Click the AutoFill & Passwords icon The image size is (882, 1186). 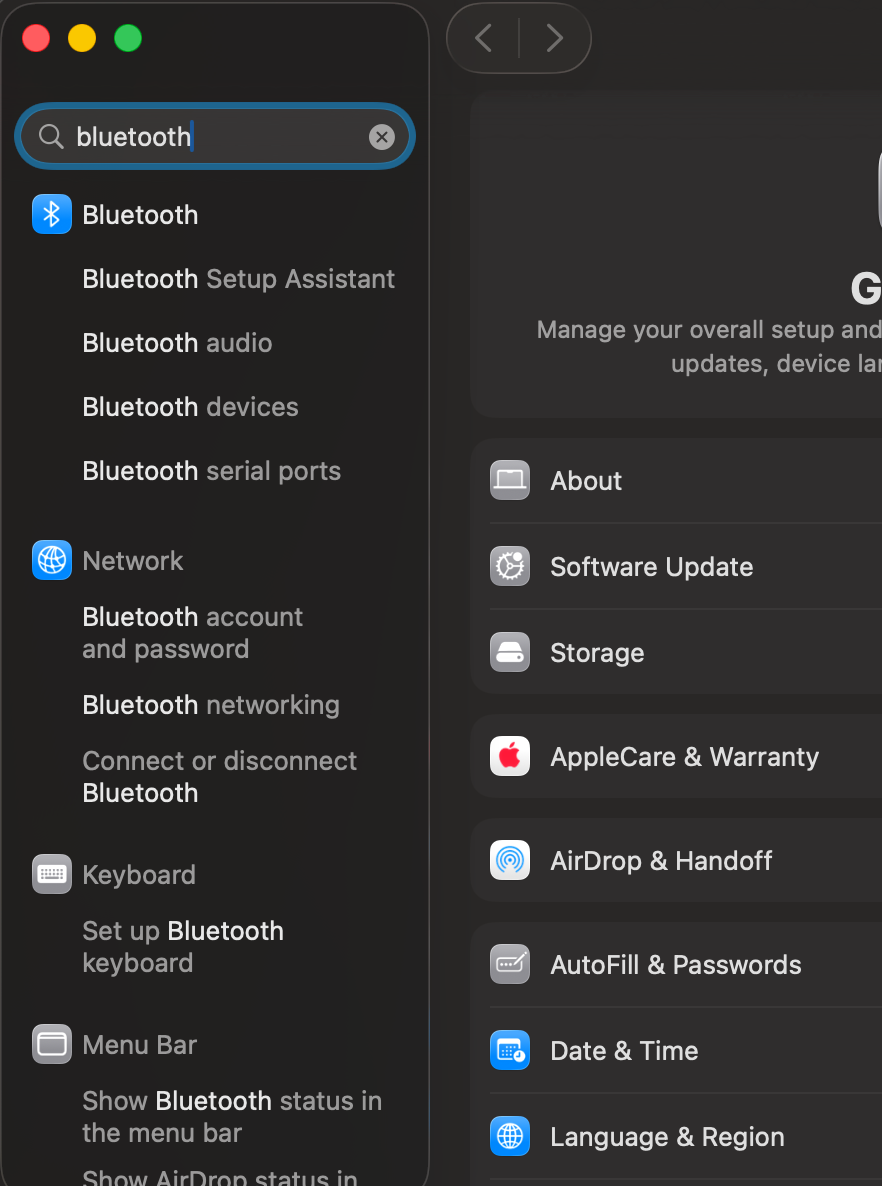tap(510, 964)
